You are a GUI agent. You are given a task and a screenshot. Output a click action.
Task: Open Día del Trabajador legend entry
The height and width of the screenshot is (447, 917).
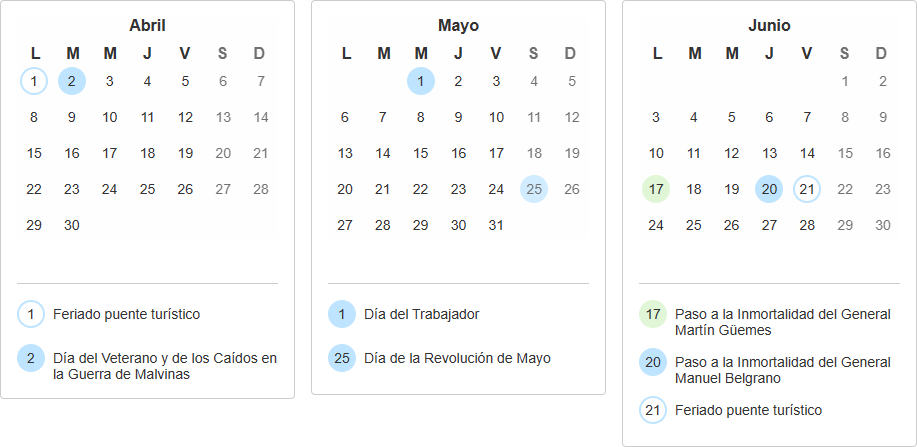[422, 314]
